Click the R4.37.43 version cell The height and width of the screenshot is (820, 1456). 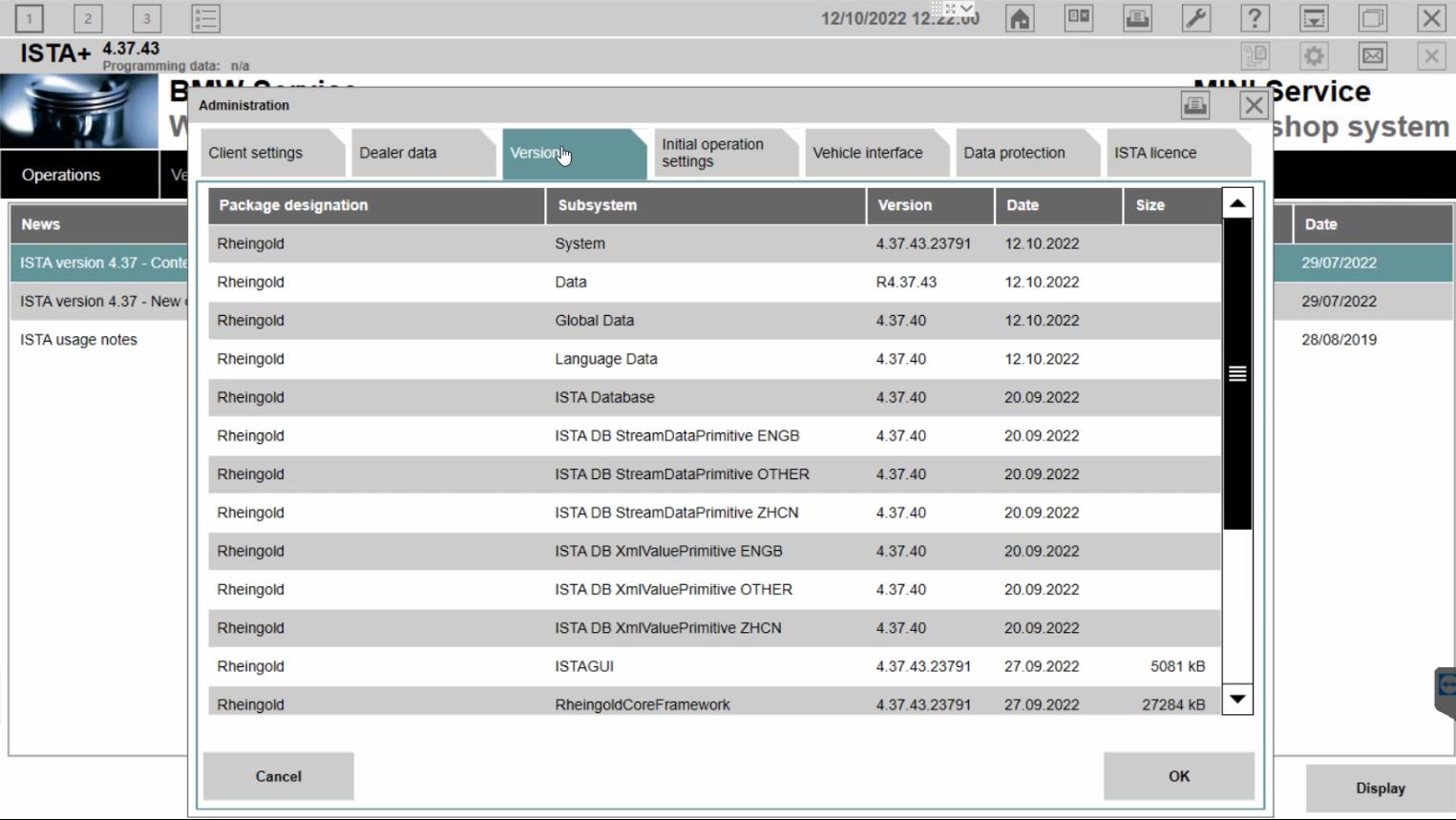click(x=906, y=283)
